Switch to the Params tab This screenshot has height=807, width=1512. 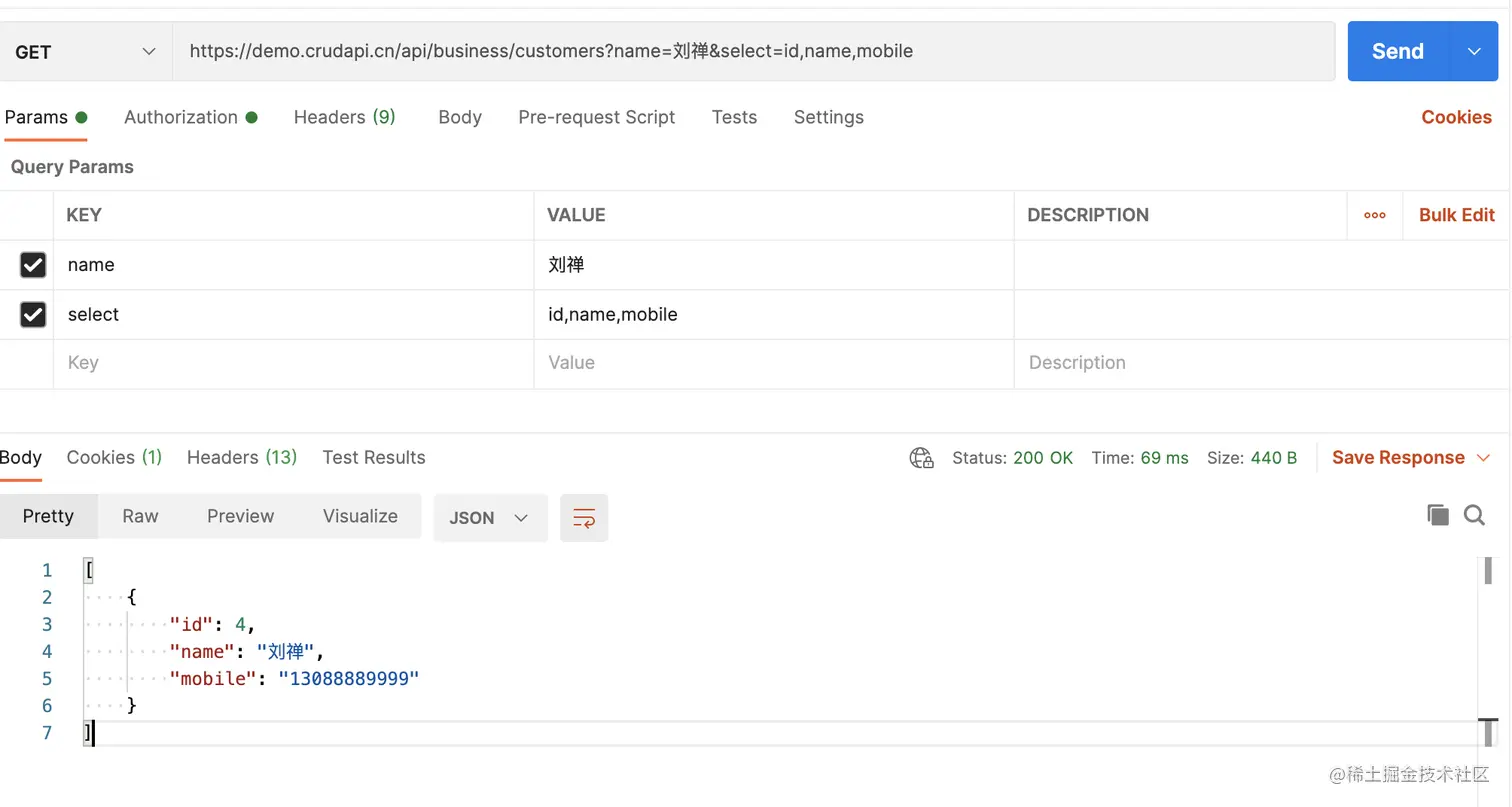click(45, 117)
